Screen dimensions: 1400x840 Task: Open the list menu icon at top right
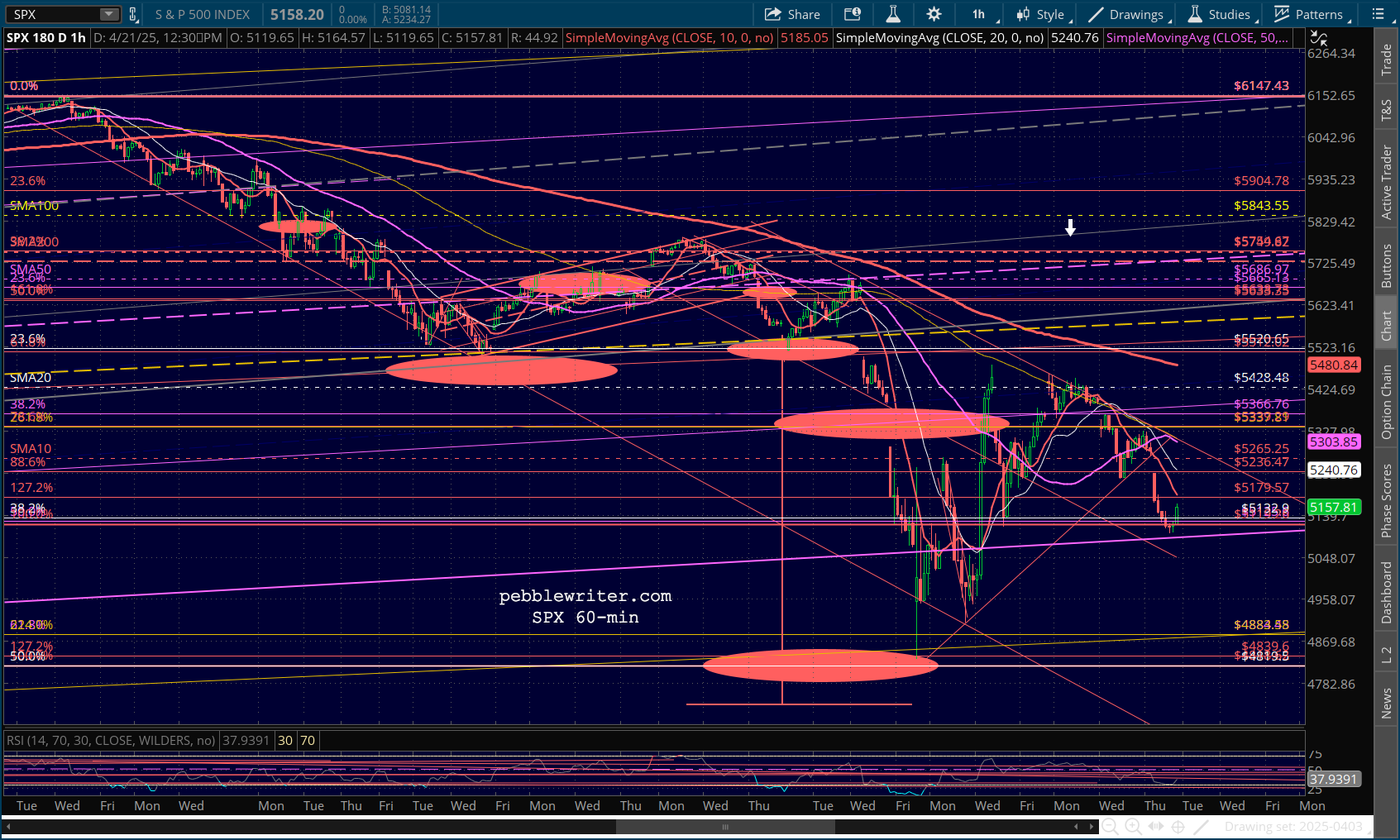click(x=1378, y=14)
